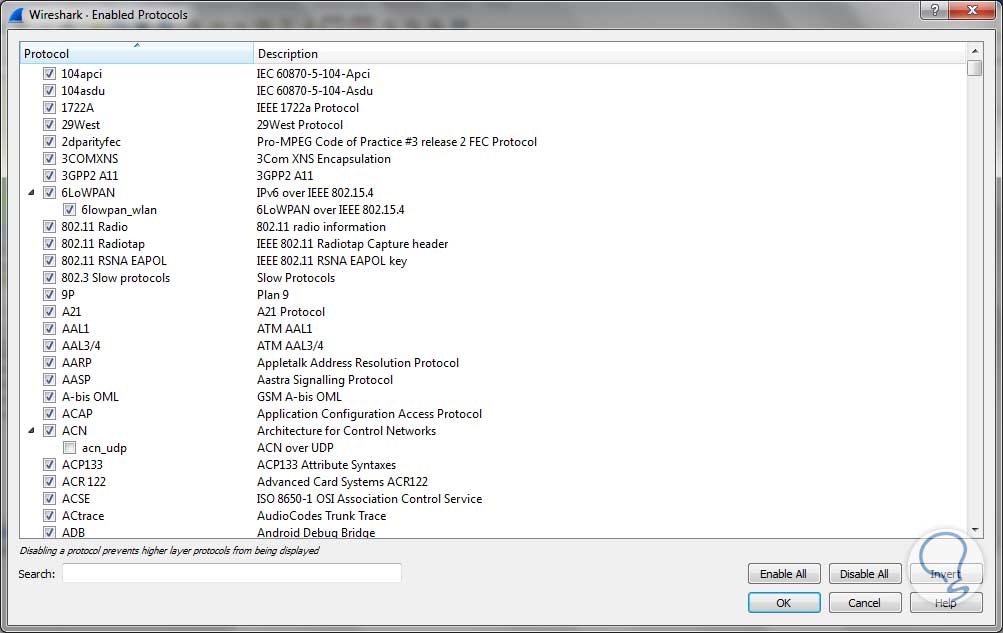This screenshot has height=633, width=1003.
Task: Uncheck the AARP protocol checkbox
Action: pyautogui.click(x=49, y=363)
